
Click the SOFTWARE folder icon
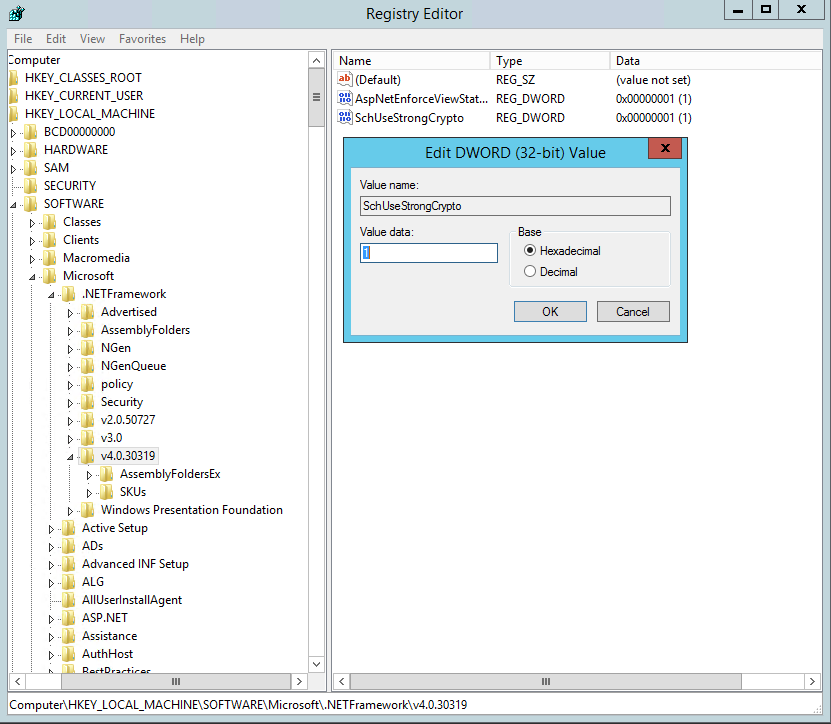click(30, 203)
